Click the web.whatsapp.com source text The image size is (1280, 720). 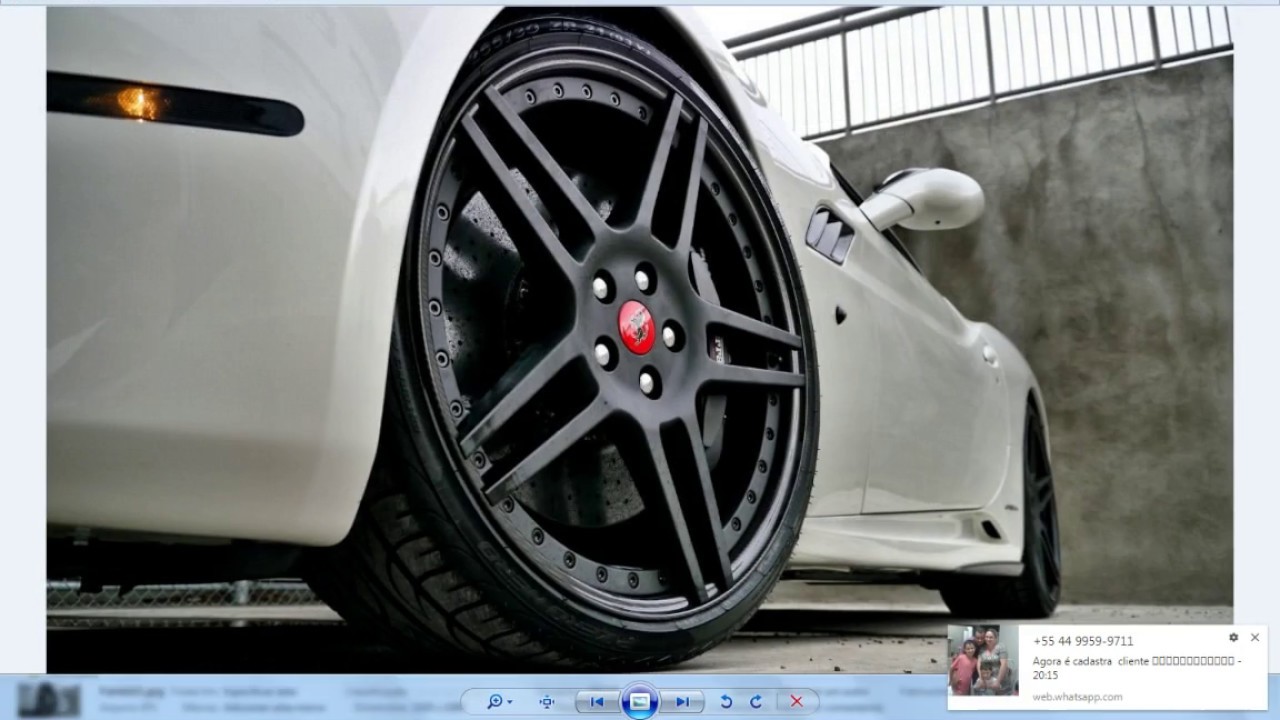pos(1077,697)
